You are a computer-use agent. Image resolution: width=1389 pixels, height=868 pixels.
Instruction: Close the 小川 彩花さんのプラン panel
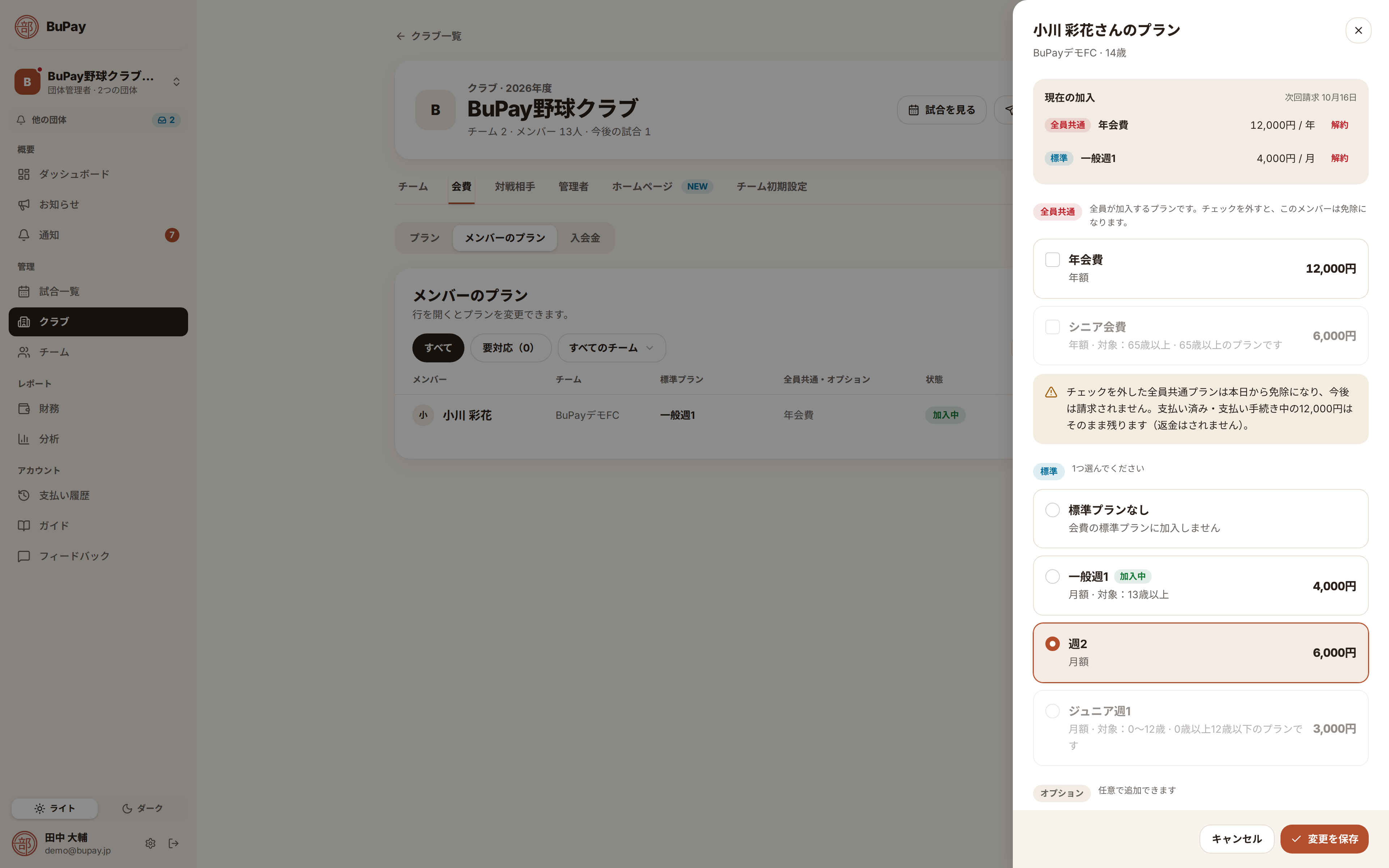tap(1358, 30)
